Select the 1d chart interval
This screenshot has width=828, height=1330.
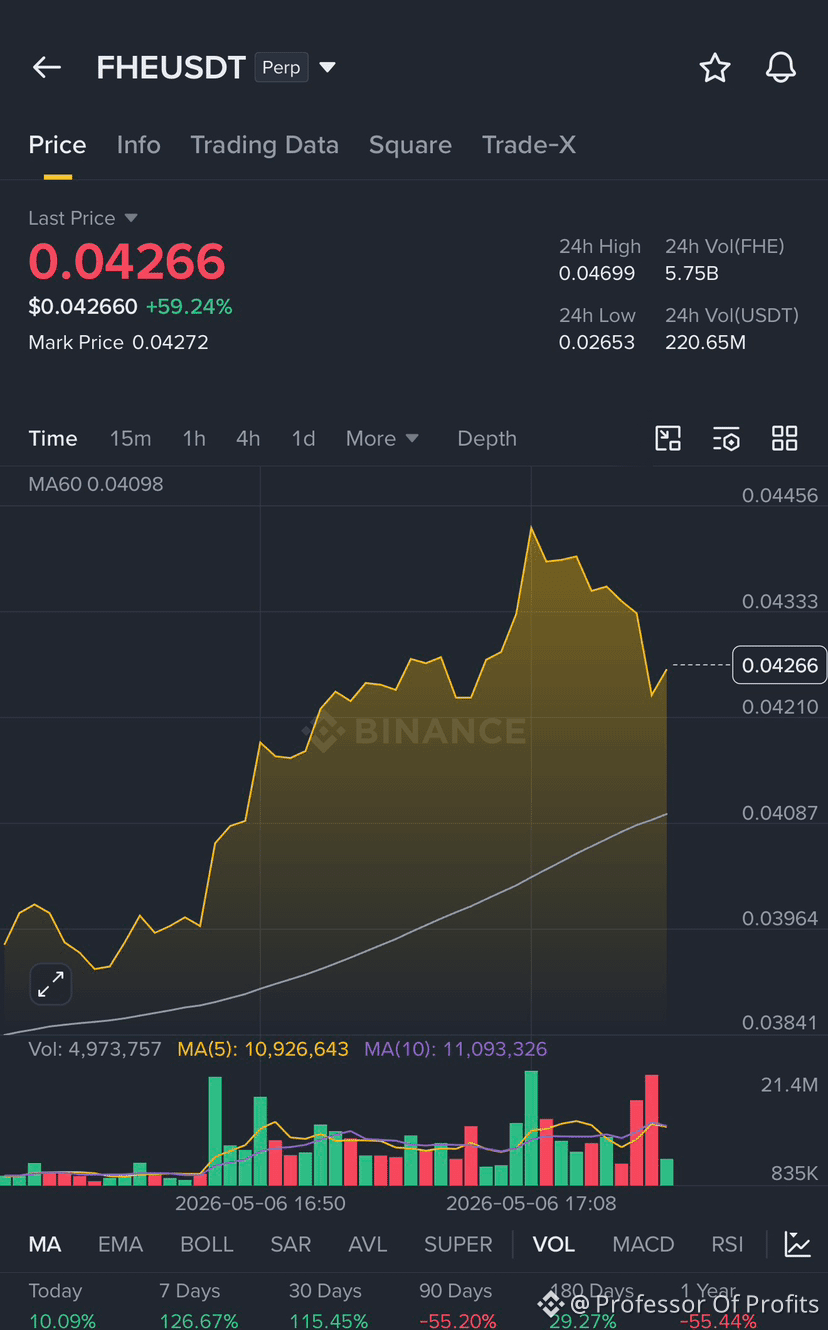[303, 438]
